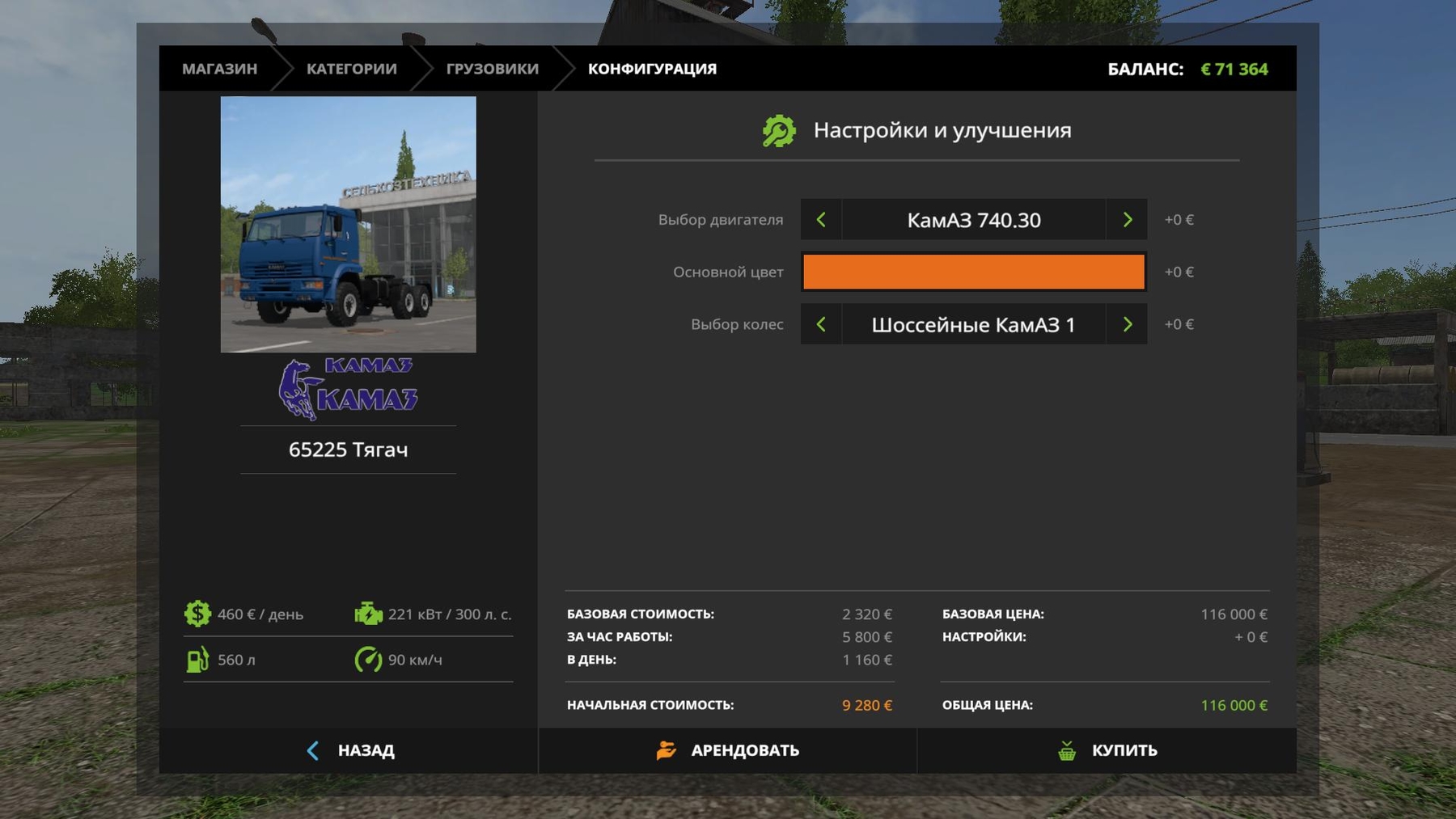Click the green shopping basket icon
1456x819 pixels.
pos(1067,750)
